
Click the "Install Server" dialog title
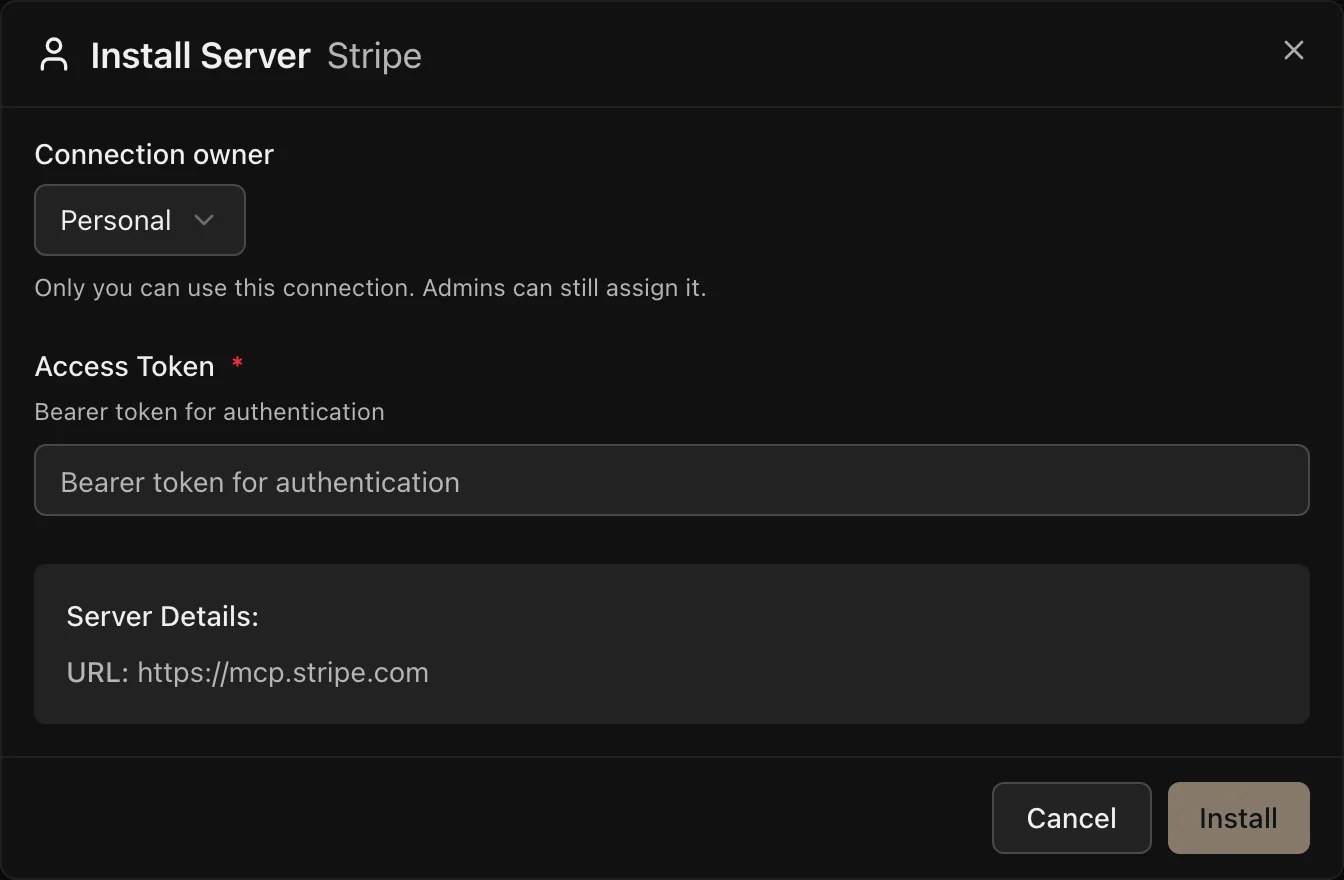click(200, 56)
